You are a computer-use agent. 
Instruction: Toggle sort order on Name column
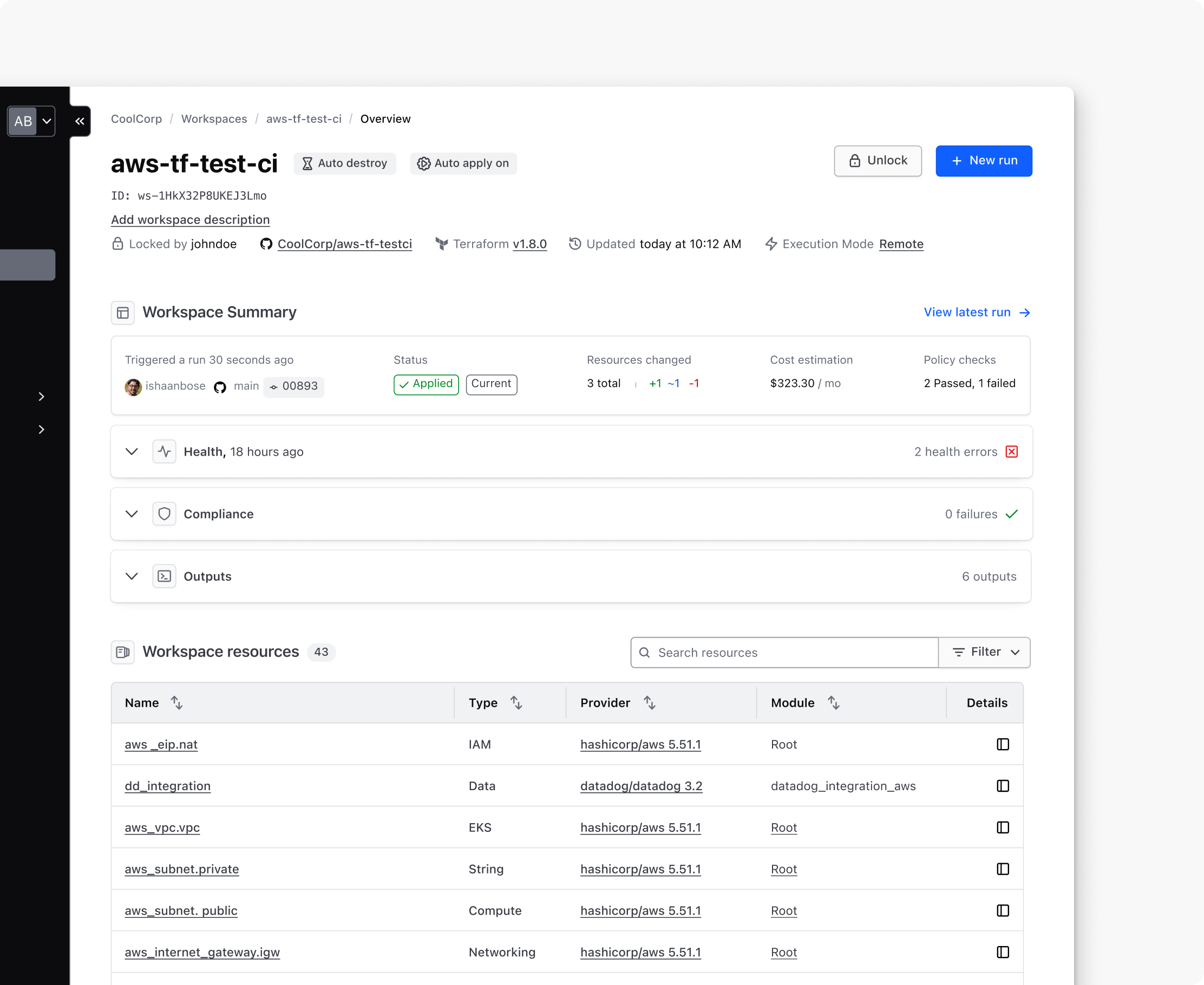point(176,702)
